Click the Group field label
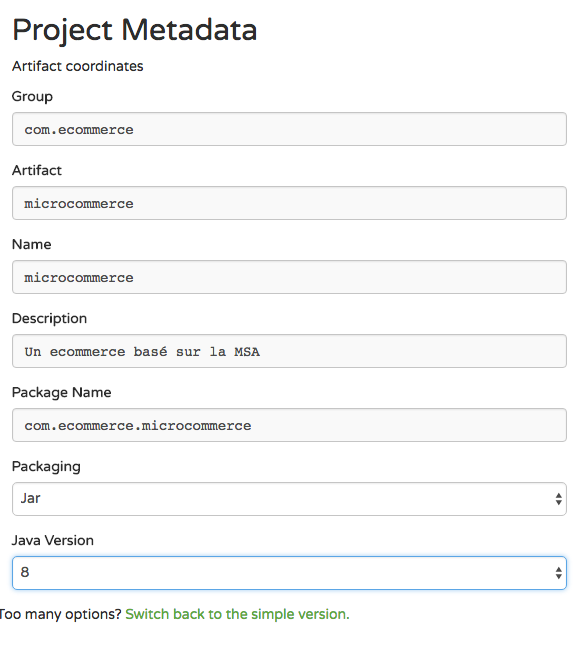This screenshot has width=574, height=645. (x=32, y=97)
